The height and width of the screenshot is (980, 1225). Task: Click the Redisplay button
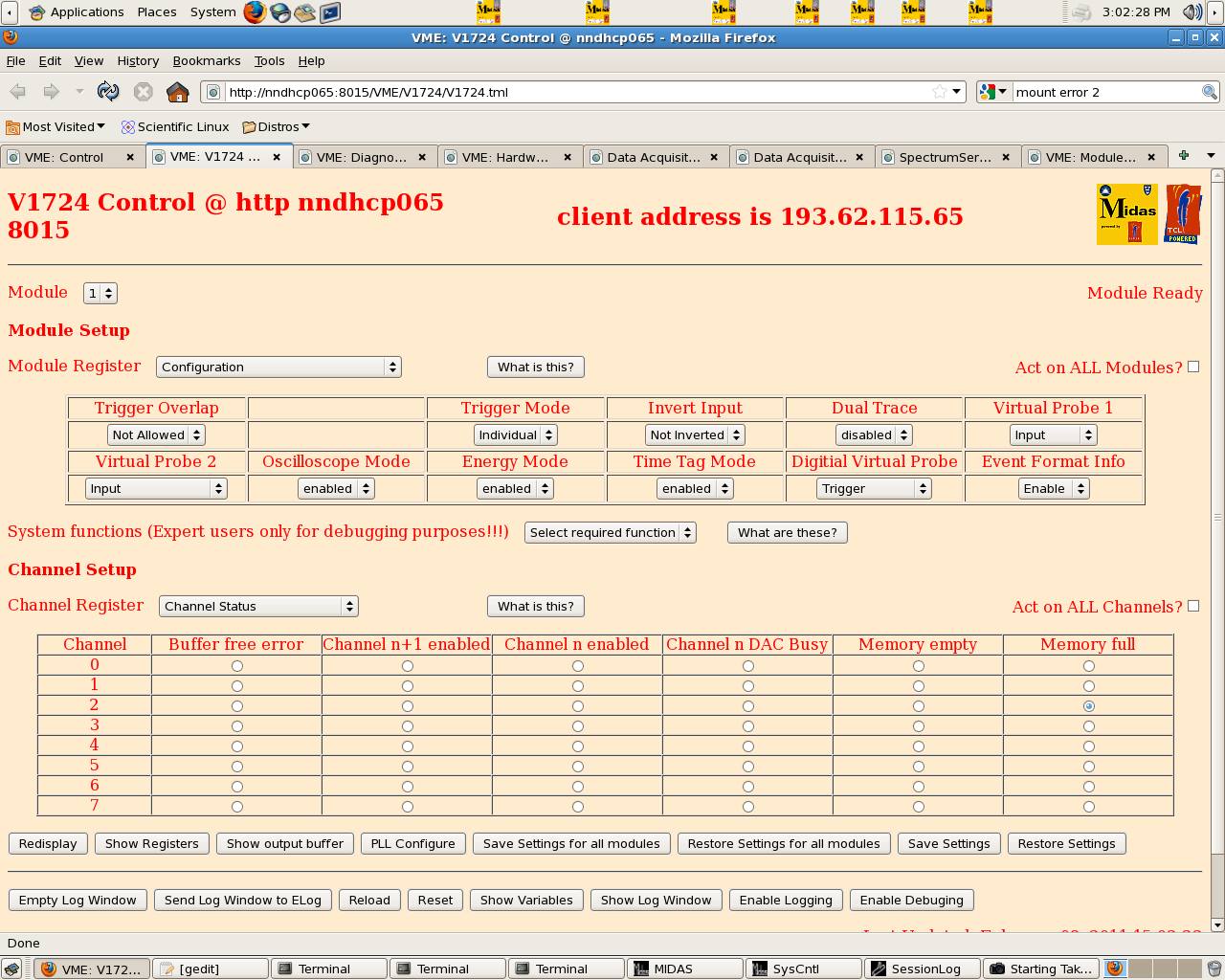(x=48, y=843)
